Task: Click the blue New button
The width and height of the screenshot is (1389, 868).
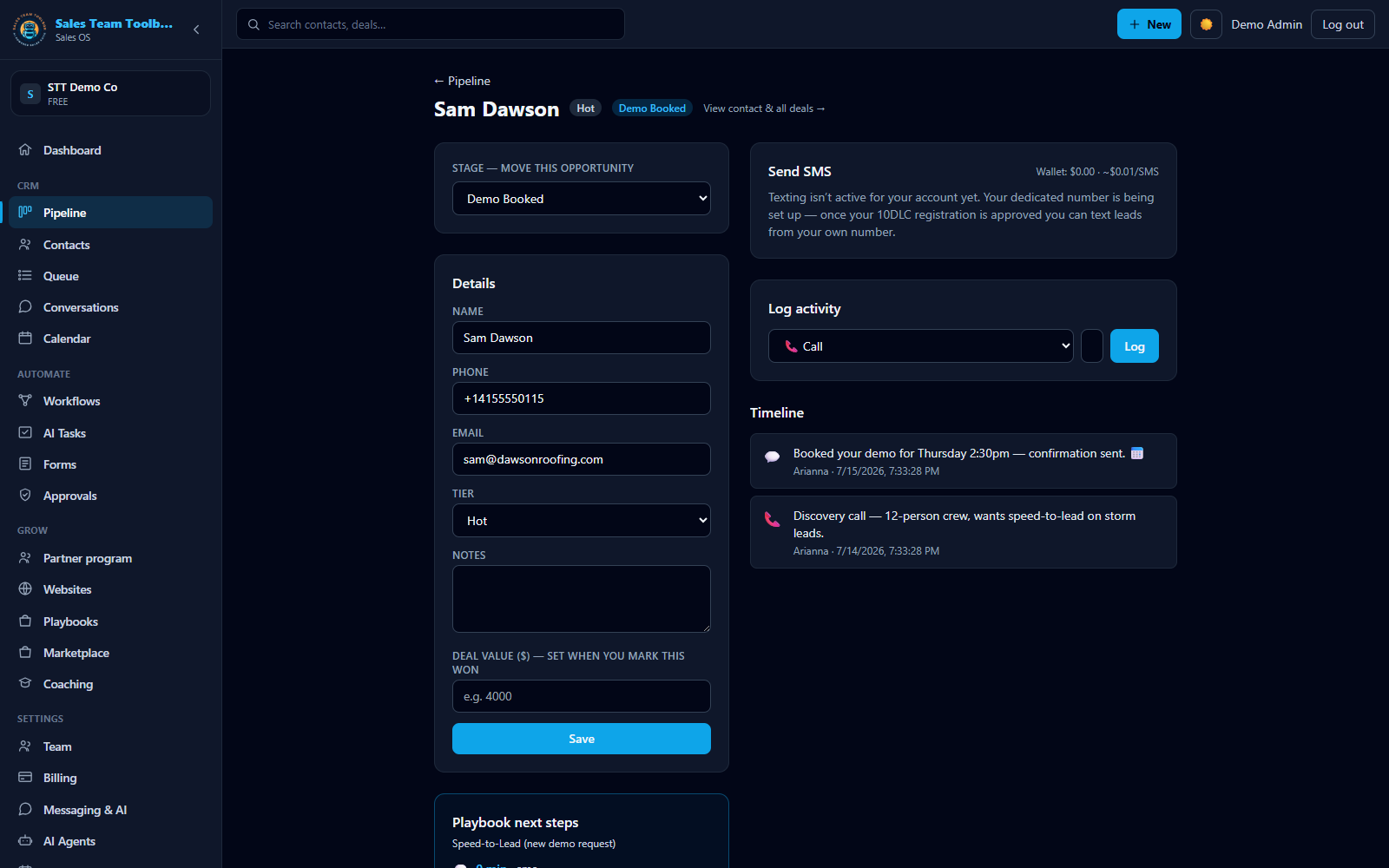Action: [x=1149, y=24]
